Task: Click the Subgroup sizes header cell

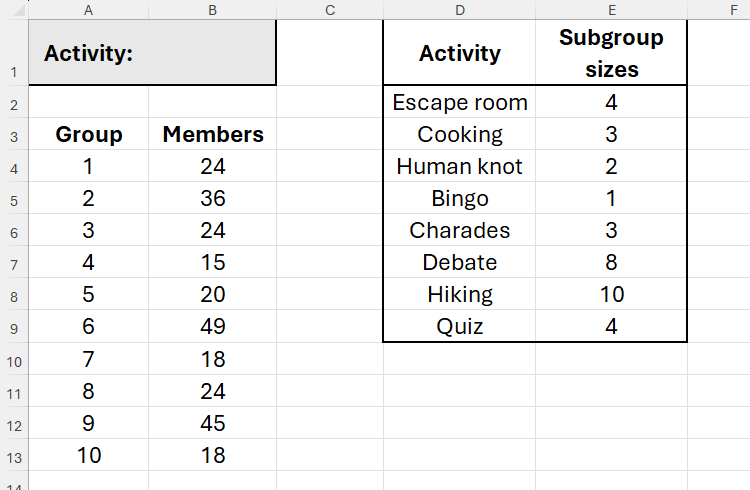Action: tap(611, 53)
